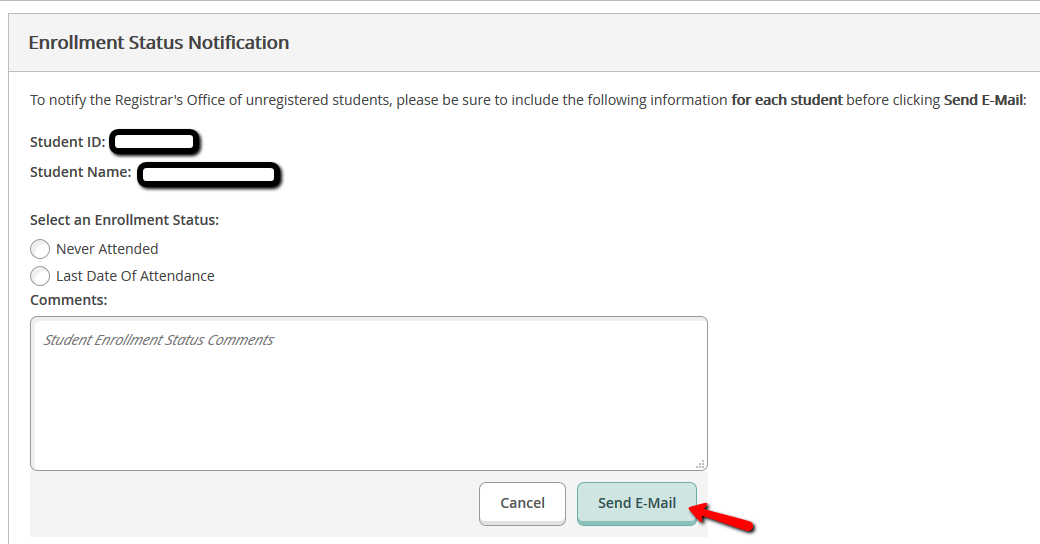Click the Student Name label
Screen dimensions: 1040x544
pyautogui.click(x=80, y=172)
